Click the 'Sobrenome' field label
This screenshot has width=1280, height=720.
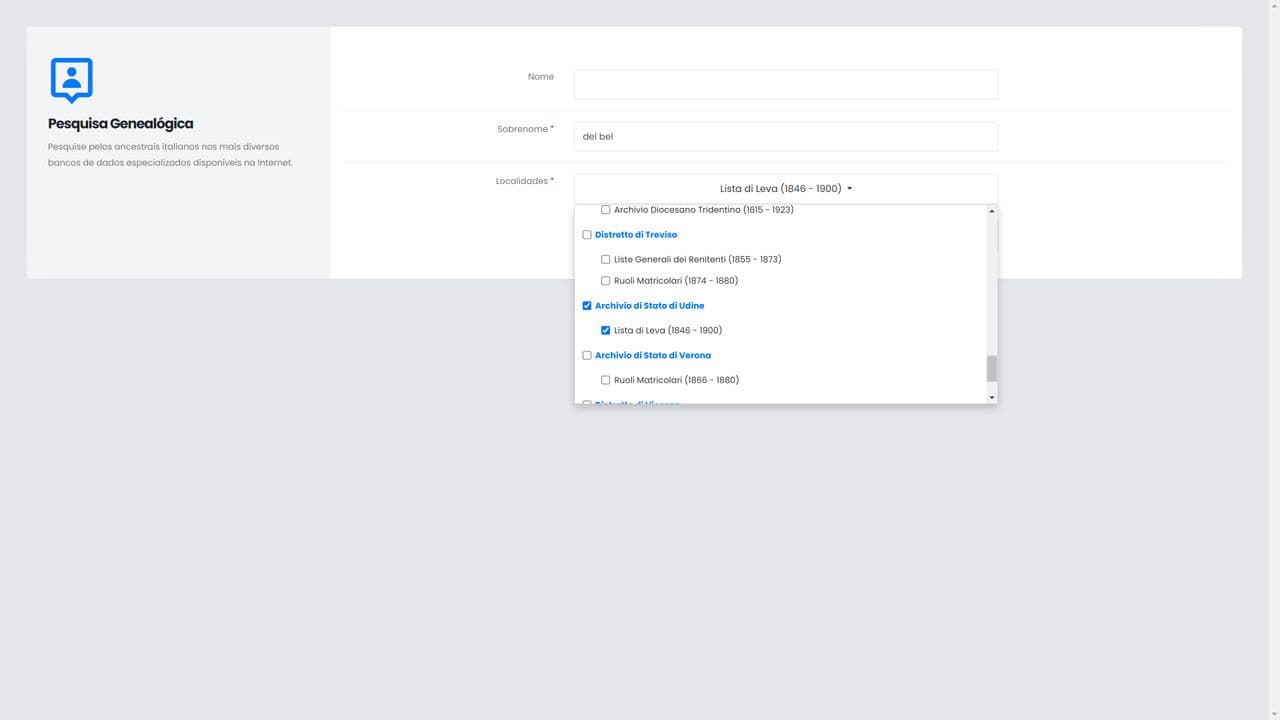[x=522, y=129]
